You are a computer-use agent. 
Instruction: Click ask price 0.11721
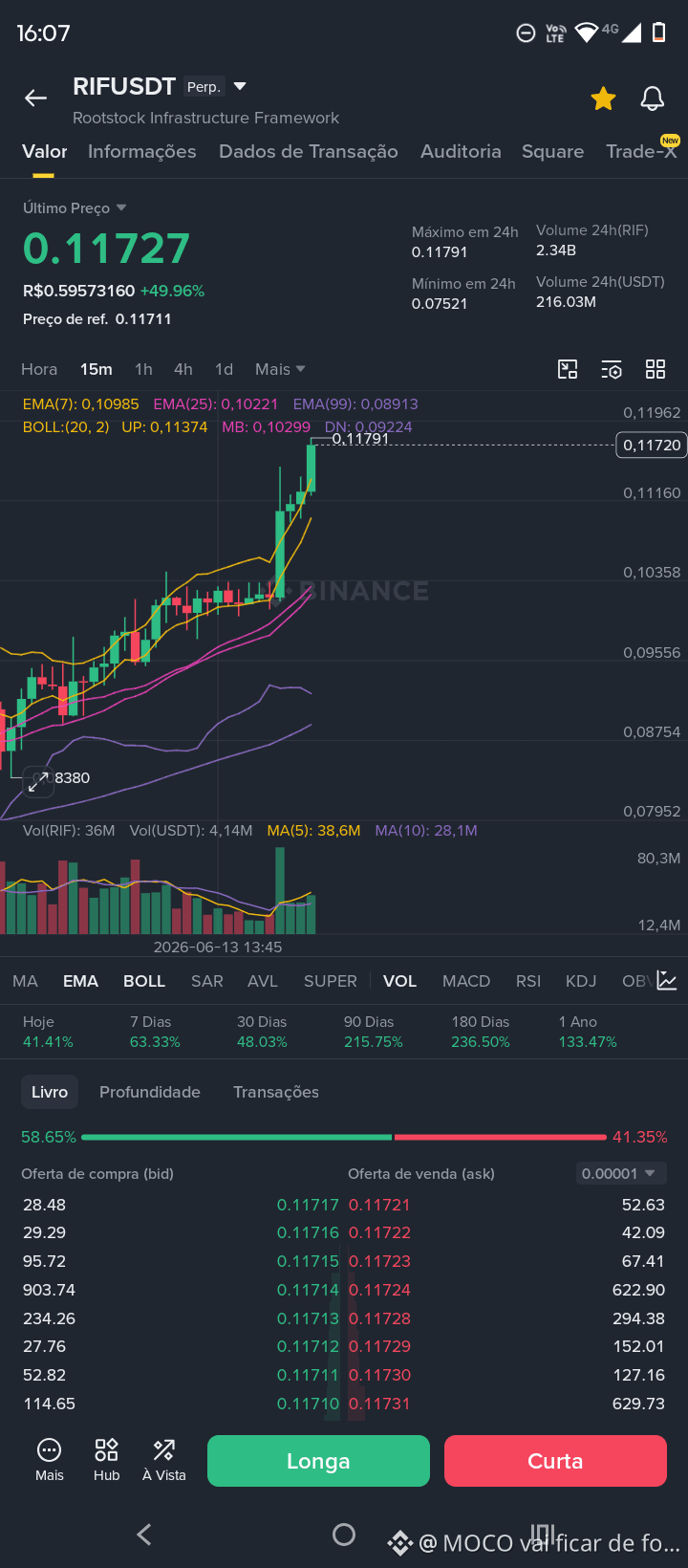point(379,1205)
